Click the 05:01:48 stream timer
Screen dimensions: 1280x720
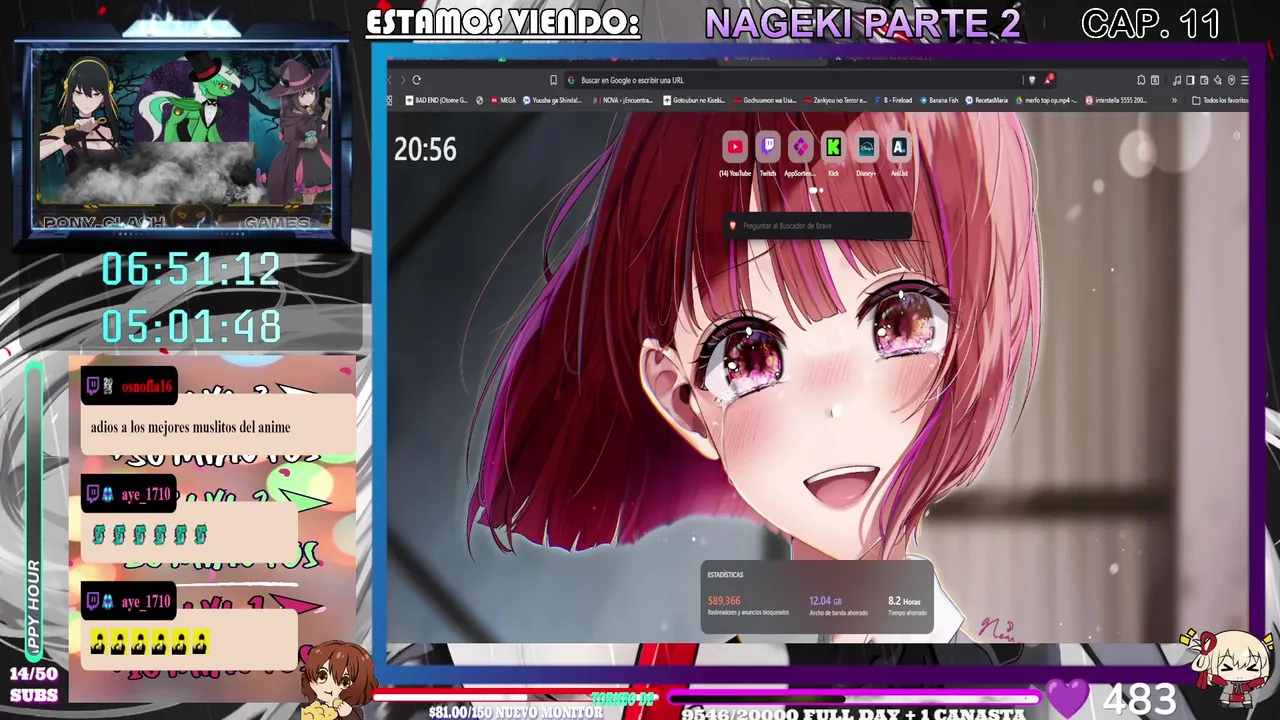click(190, 327)
